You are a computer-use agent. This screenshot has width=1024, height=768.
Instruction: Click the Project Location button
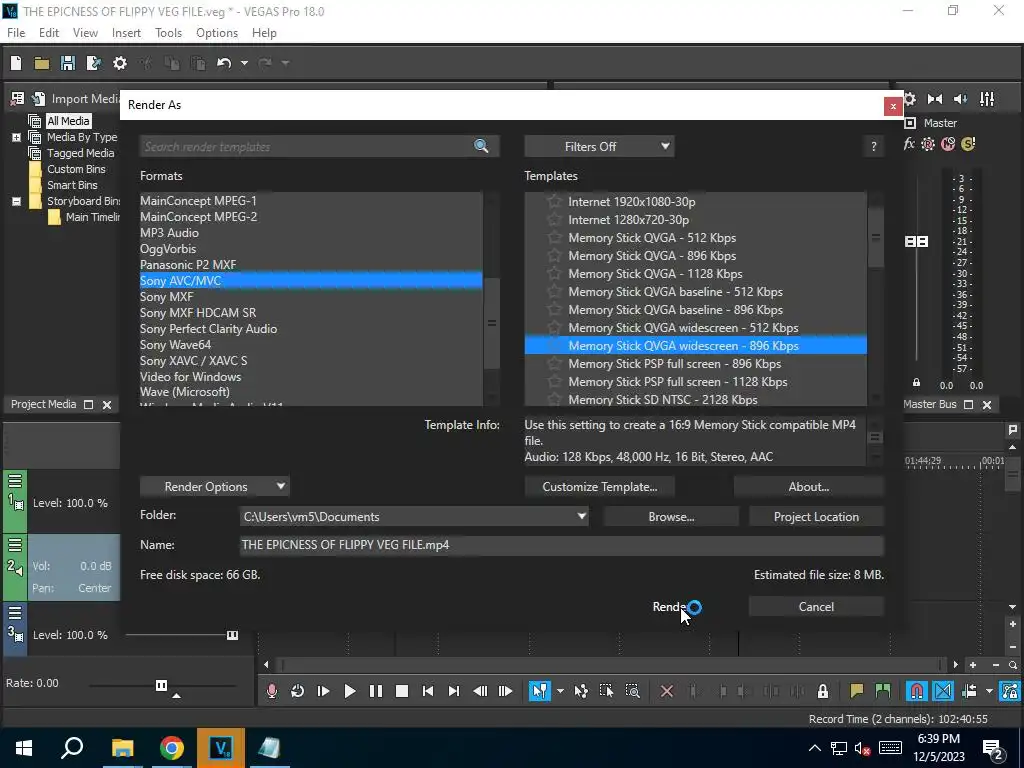[x=816, y=517]
